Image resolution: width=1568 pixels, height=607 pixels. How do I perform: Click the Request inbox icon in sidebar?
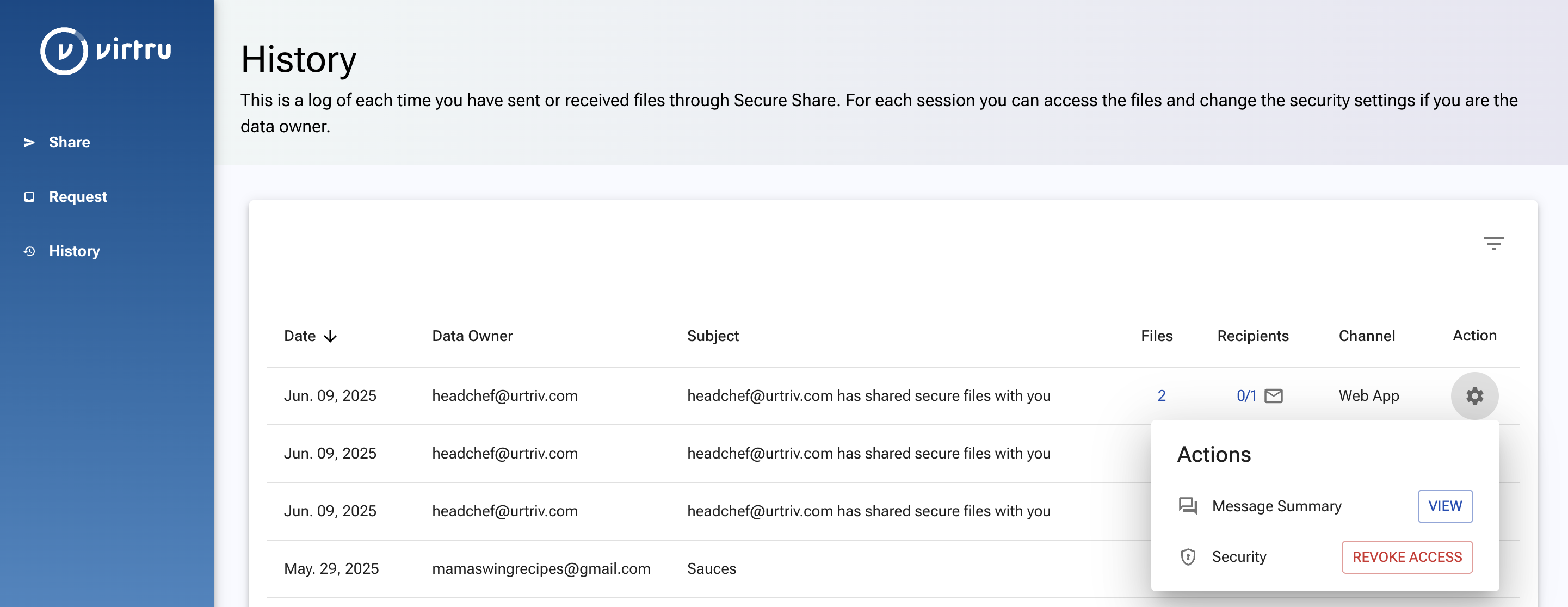[x=29, y=196]
